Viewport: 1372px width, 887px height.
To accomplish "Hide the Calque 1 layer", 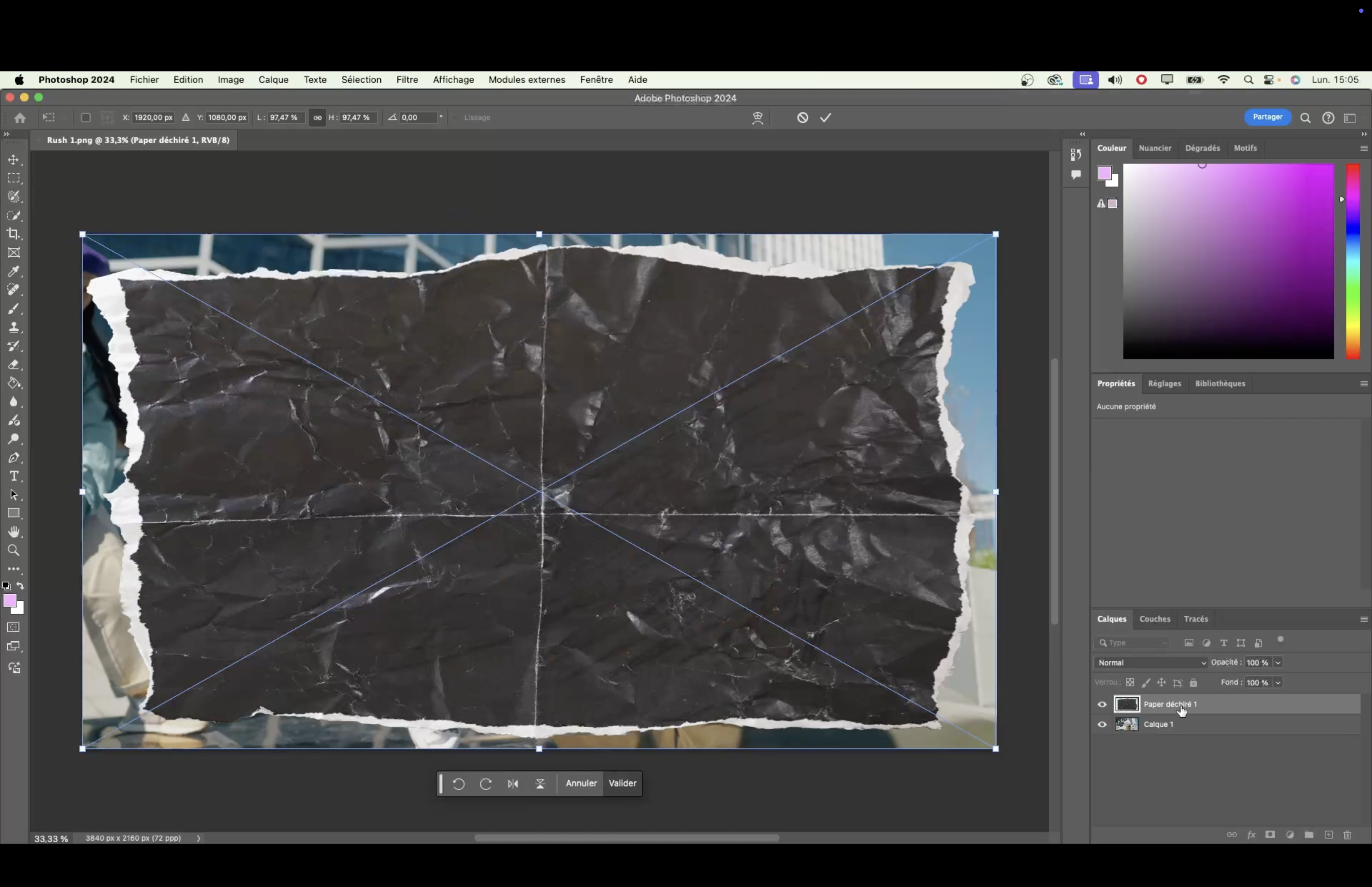I will (x=1102, y=724).
